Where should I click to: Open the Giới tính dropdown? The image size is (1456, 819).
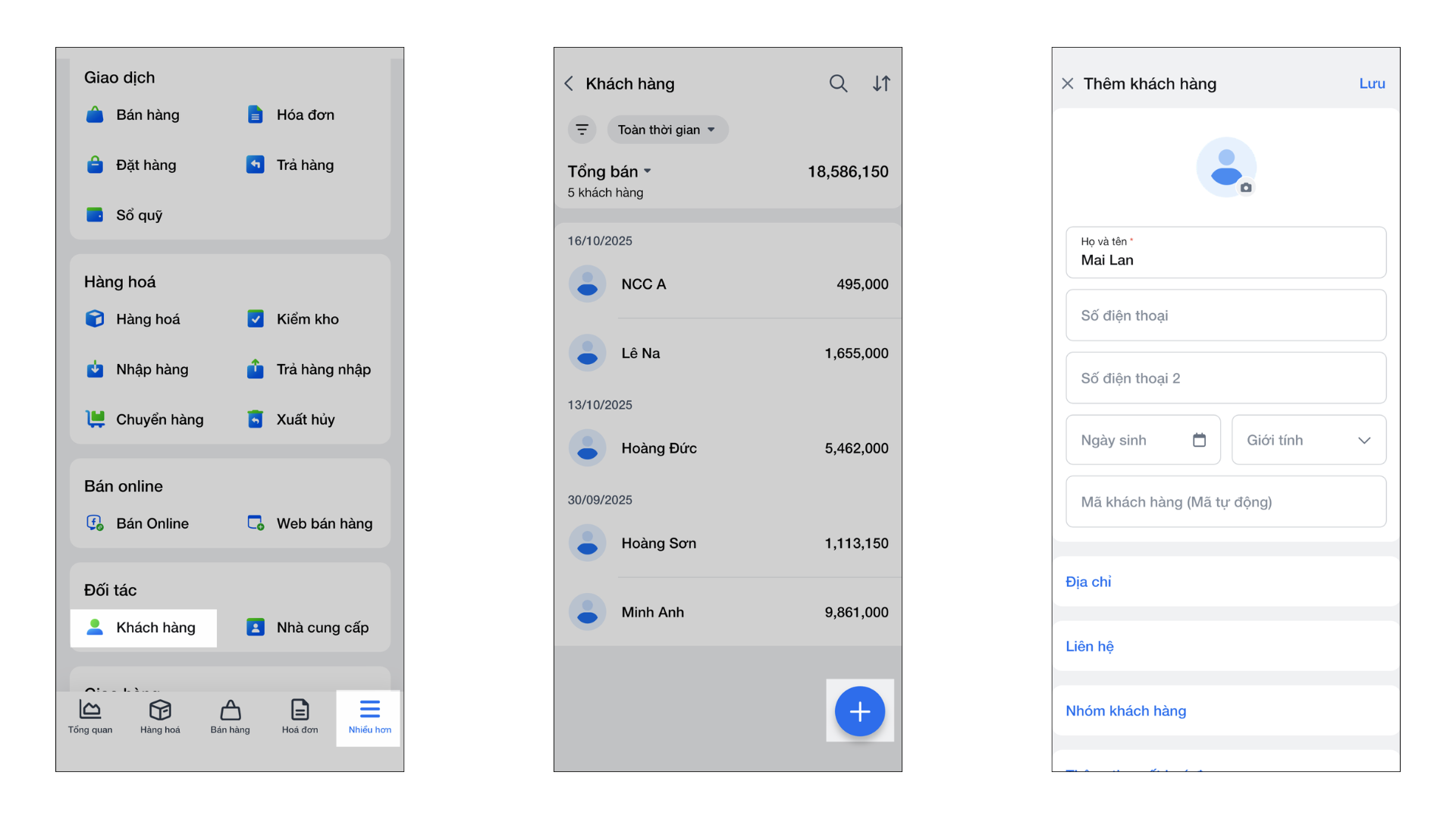point(1309,440)
